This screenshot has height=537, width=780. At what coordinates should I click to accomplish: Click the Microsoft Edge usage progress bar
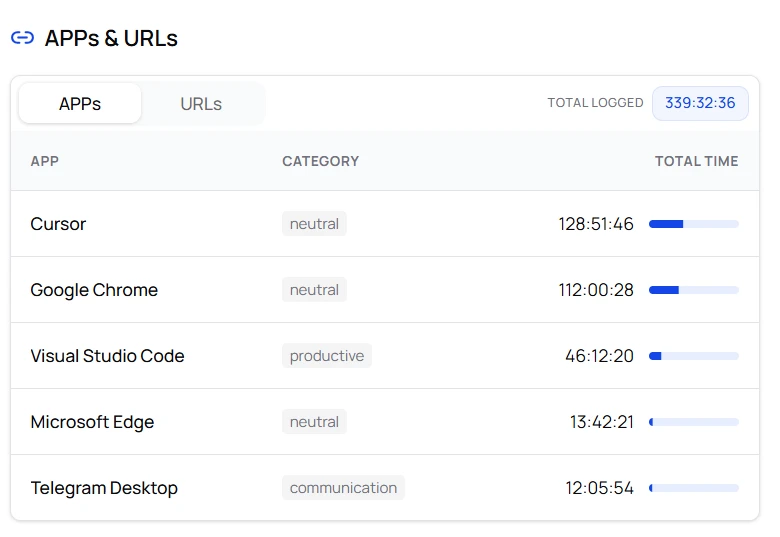[694, 422]
